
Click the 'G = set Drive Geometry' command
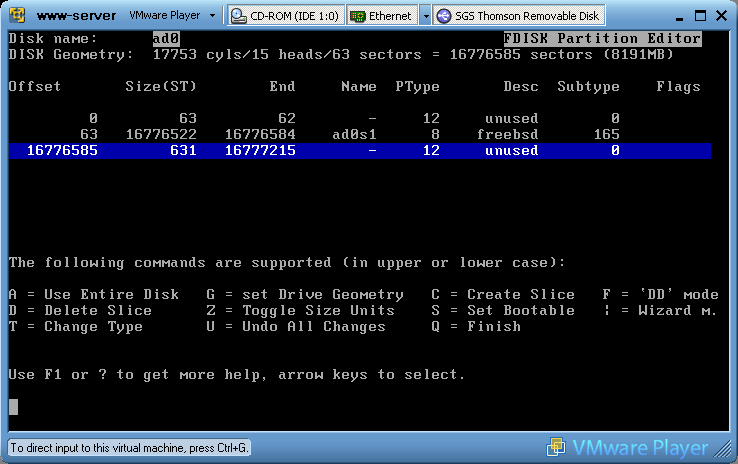tap(305, 295)
